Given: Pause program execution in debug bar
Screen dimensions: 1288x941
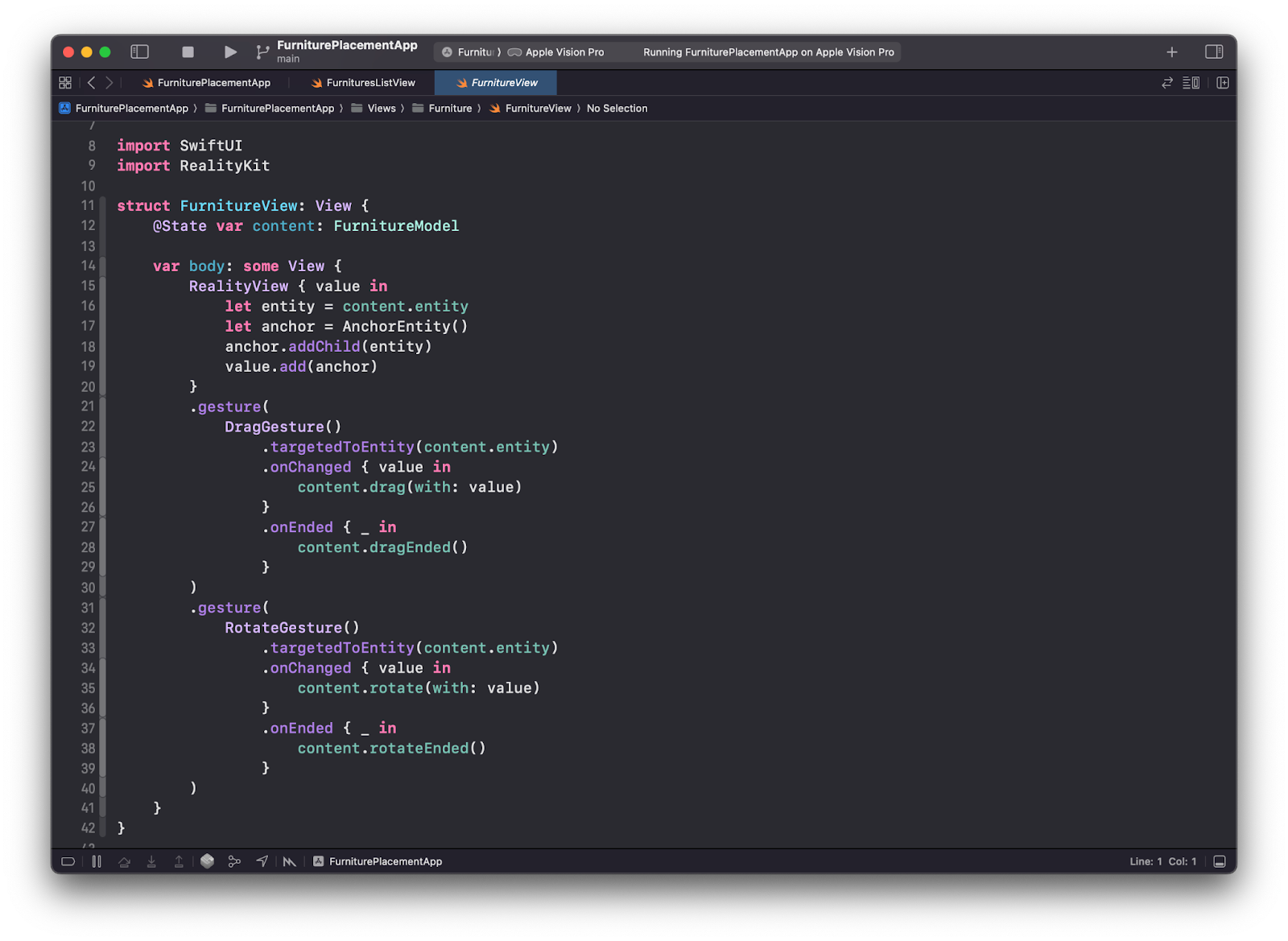Looking at the screenshot, I should (97, 861).
